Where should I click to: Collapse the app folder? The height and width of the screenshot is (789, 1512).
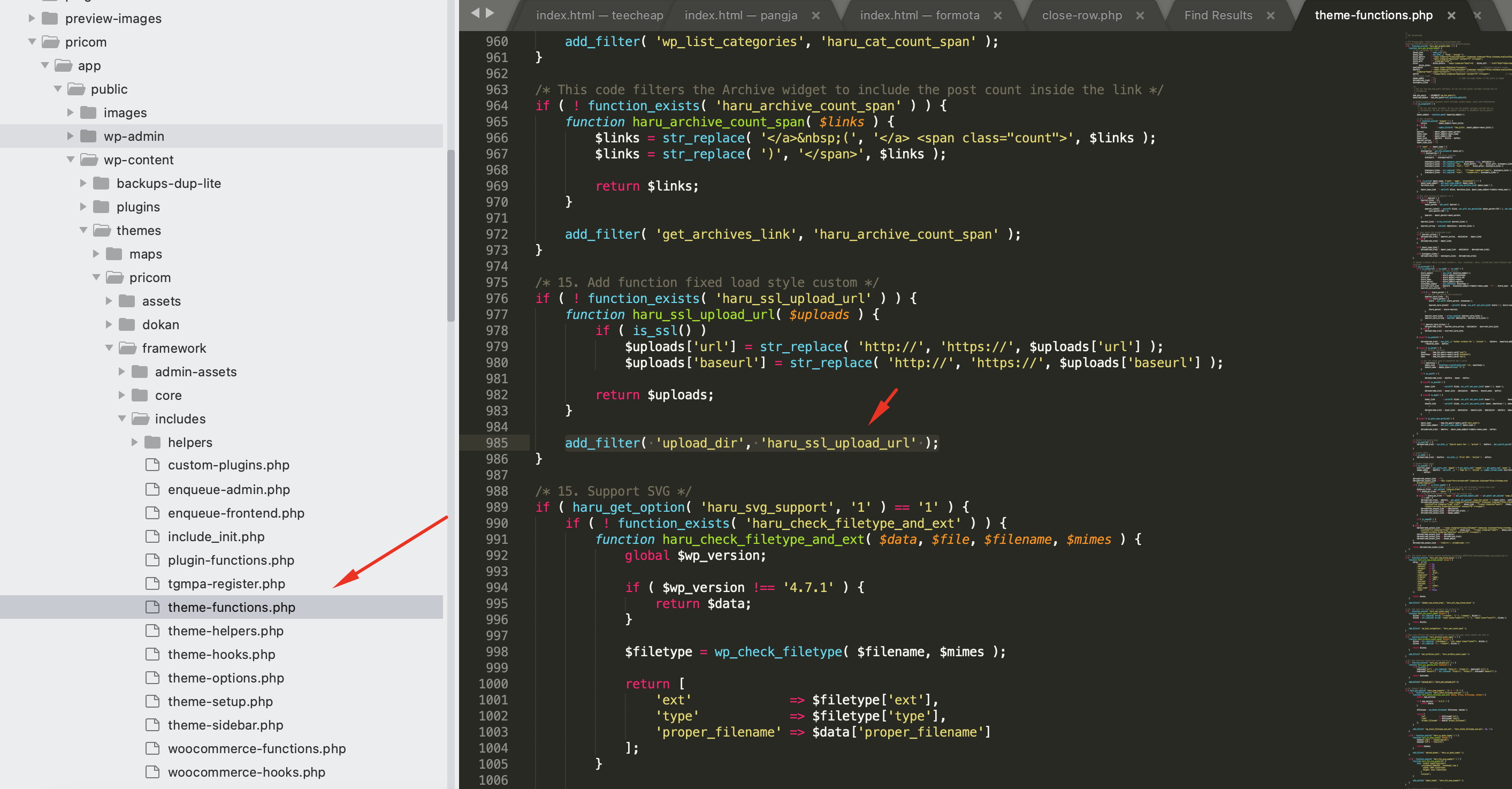[44, 65]
